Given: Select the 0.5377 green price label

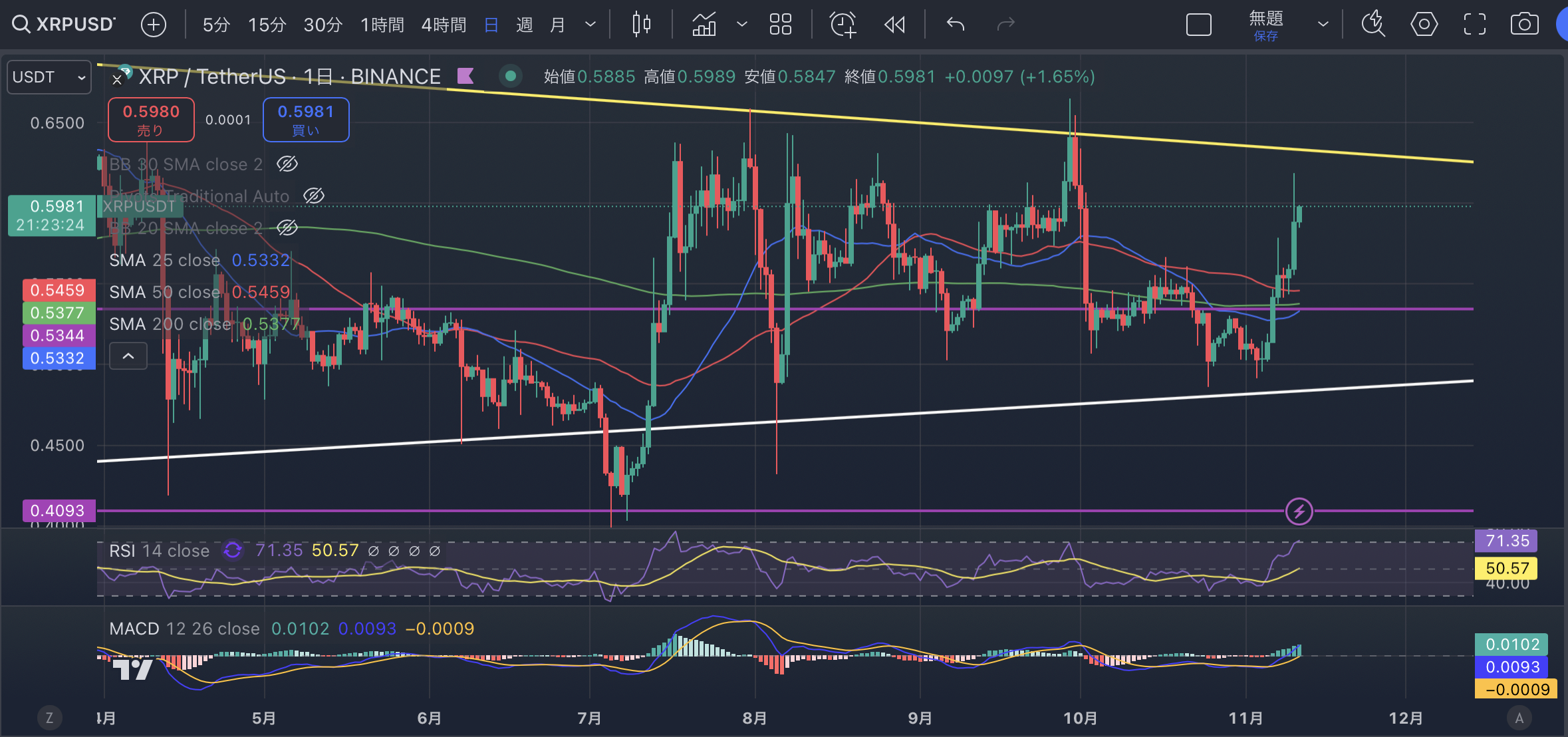Looking at the screenshot, I should 59,313.
